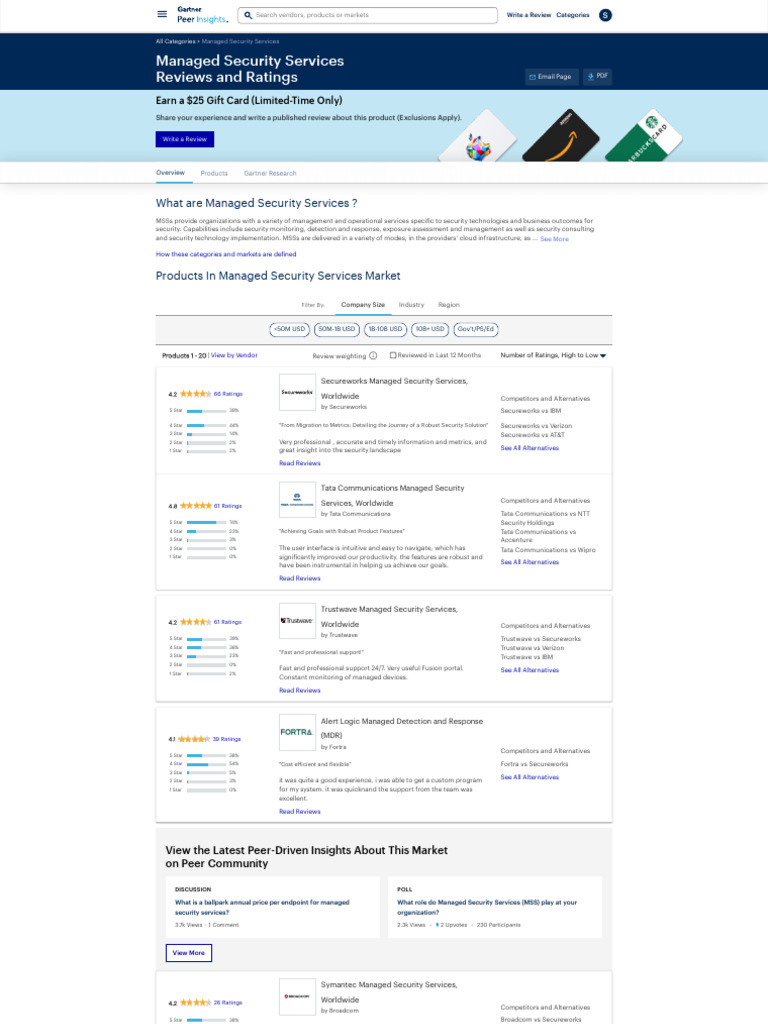
Task: Open the Number of Ratings sort dropdown
Action: tap(553, 355)
